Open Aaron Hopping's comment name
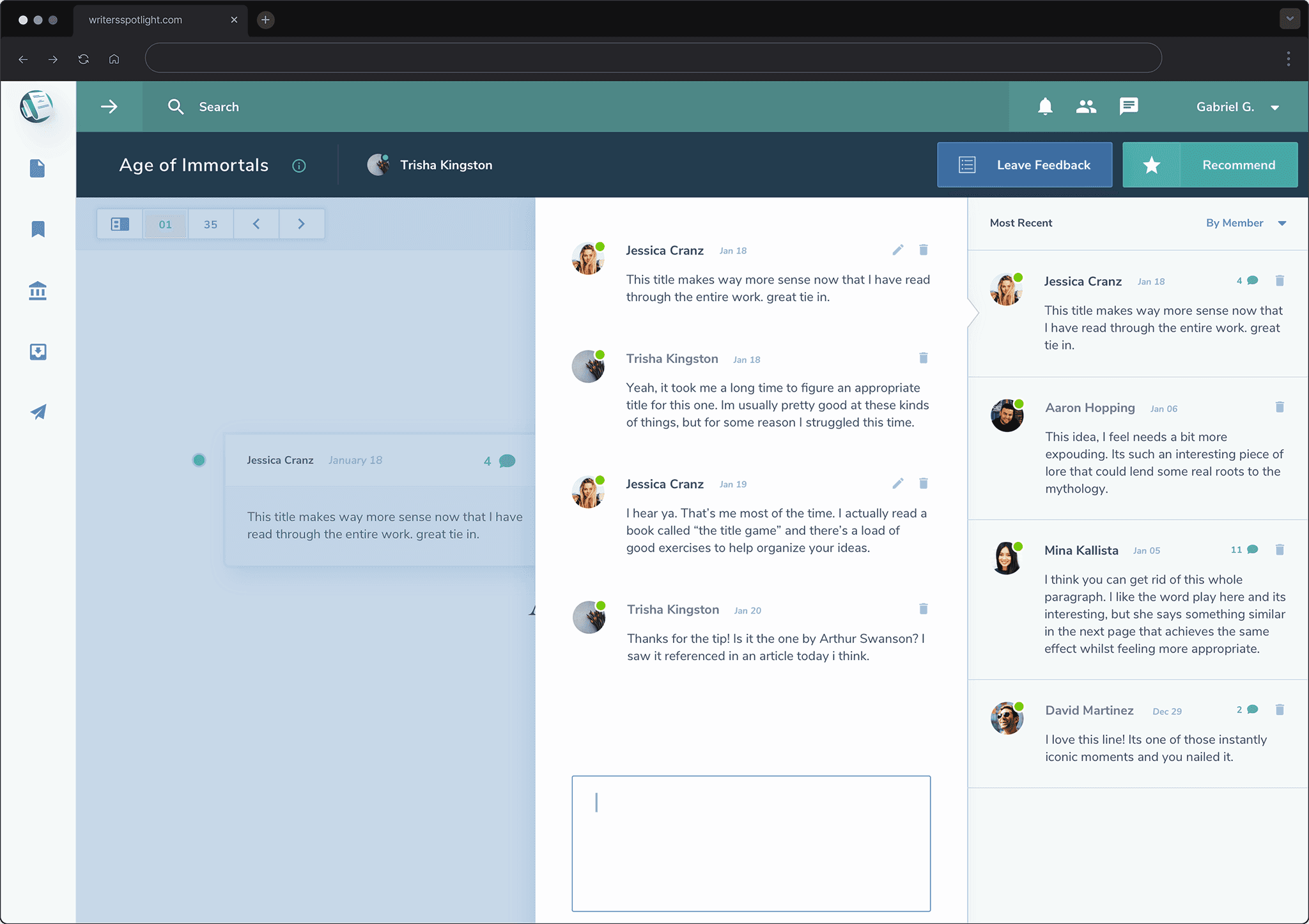Image resolution: width=1309 pixels, height=924 pixels. click(1090, 408)
